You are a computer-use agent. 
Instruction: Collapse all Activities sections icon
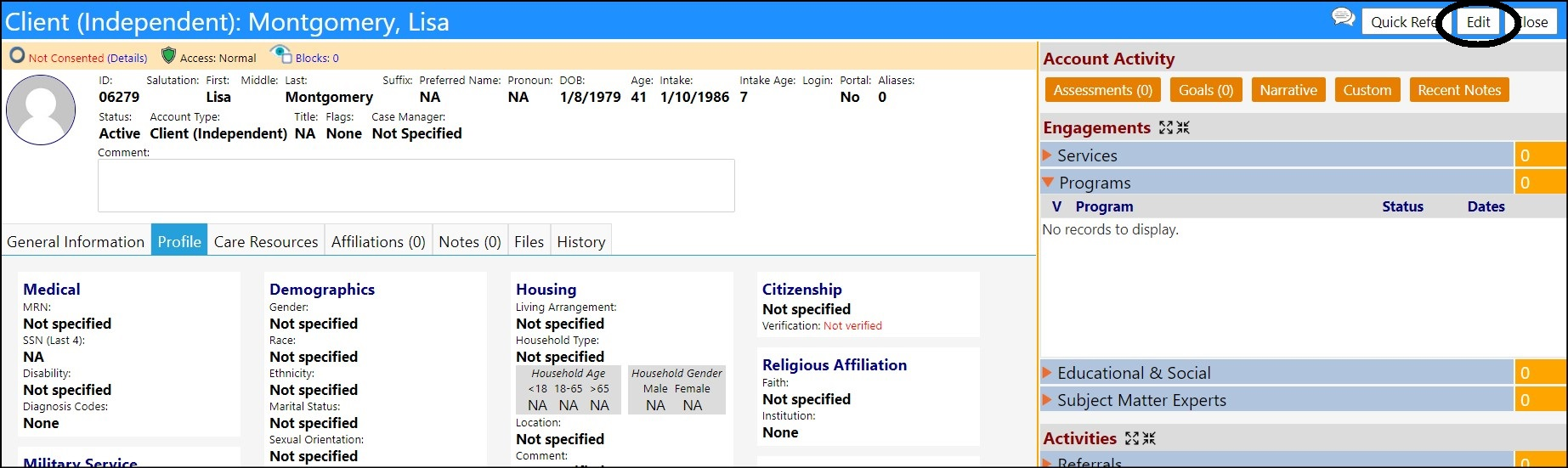pos(1149,438)
